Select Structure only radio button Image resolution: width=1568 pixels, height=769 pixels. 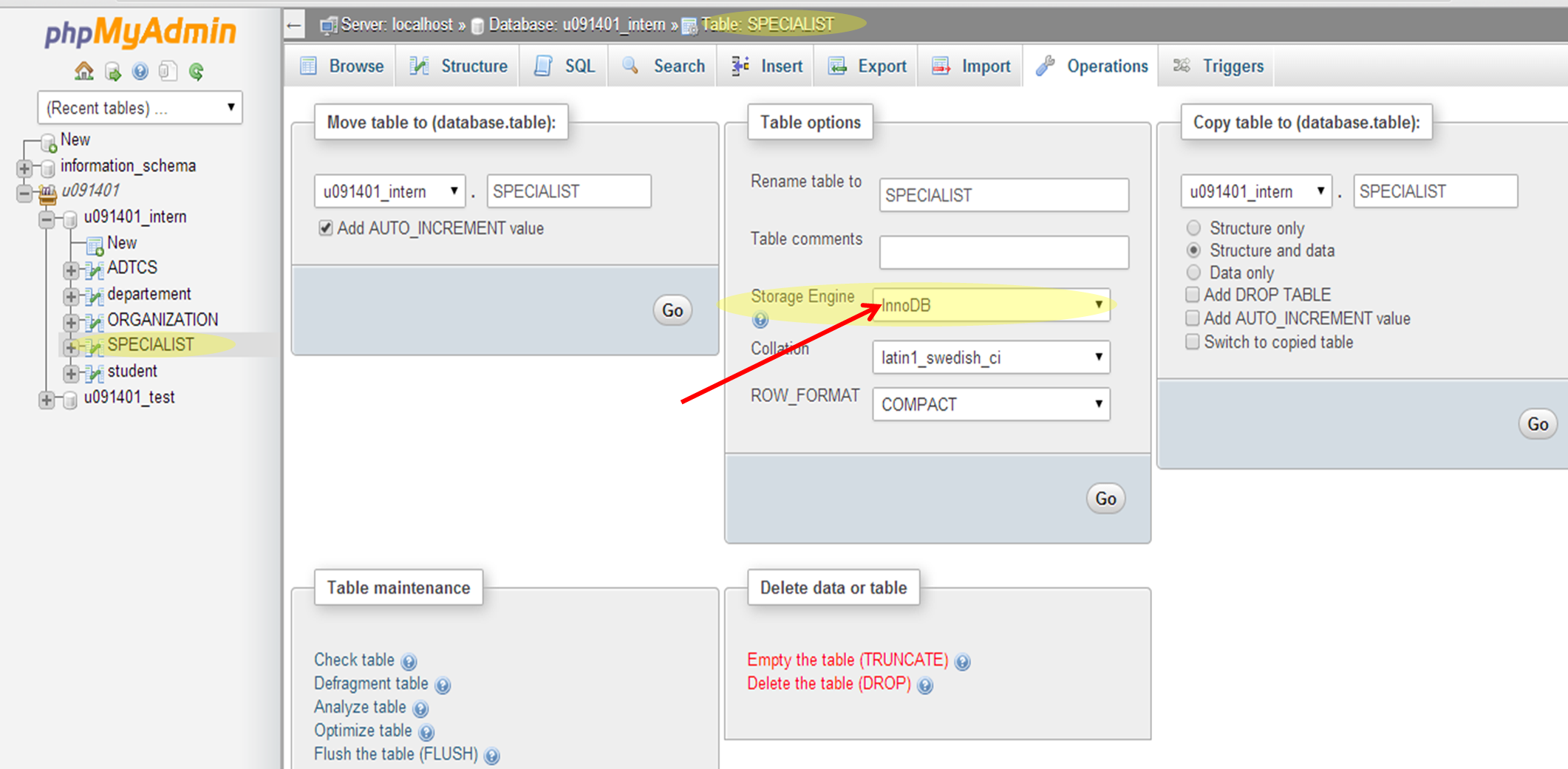(x=1193, y=228)
